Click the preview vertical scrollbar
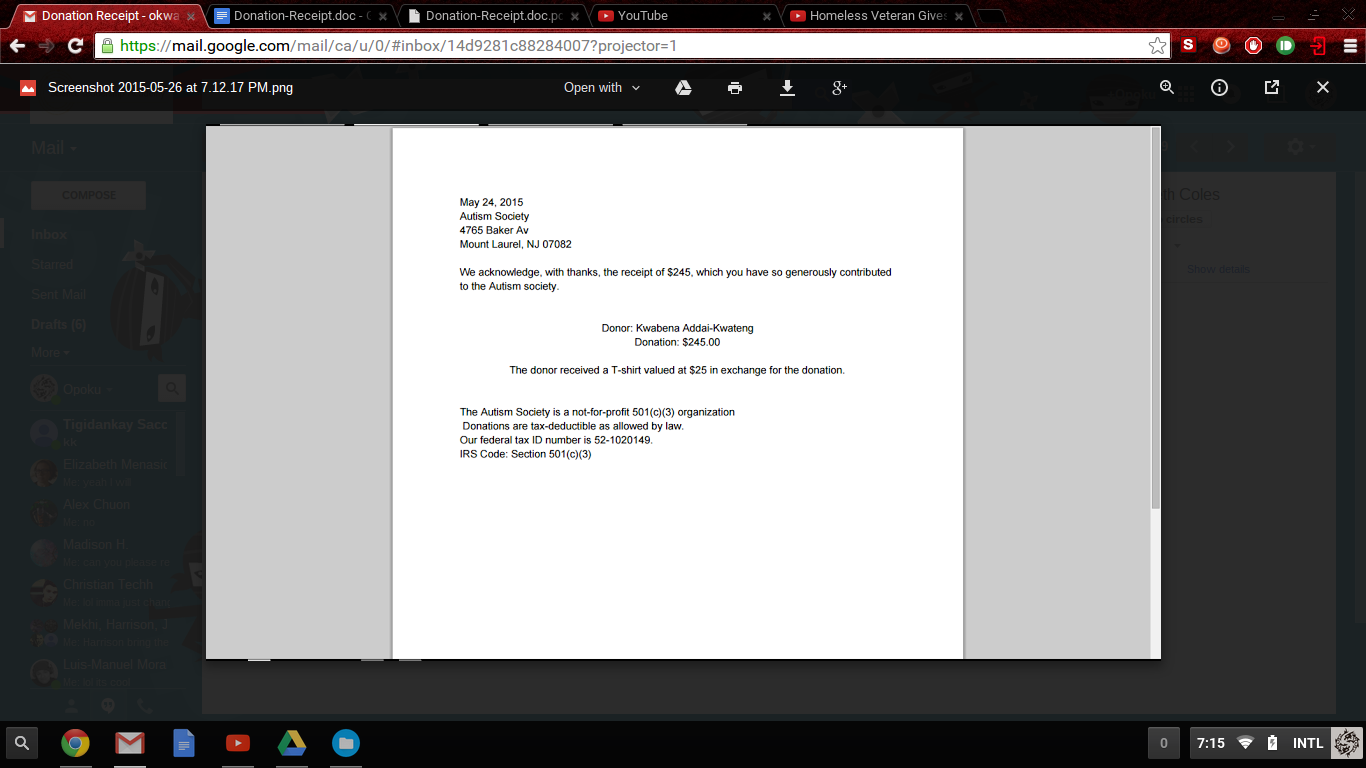Viewport: 1366px width, 768px height. (x=1156, y=320)
